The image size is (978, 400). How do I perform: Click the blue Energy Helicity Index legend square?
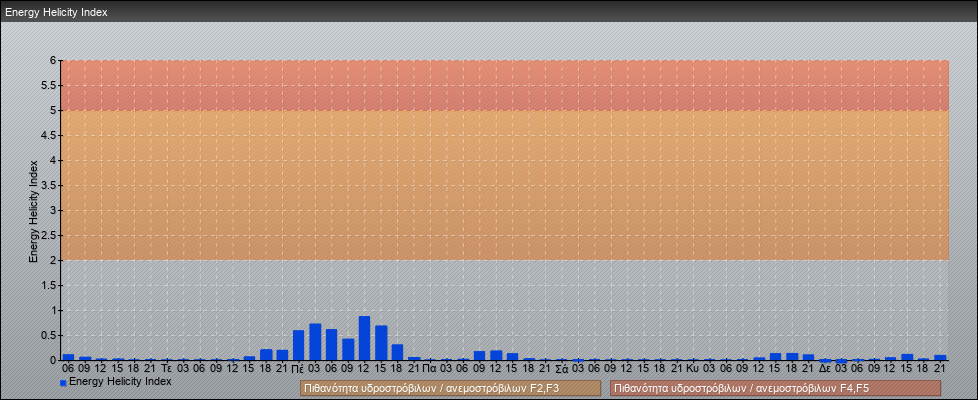(x=63, y=383)
